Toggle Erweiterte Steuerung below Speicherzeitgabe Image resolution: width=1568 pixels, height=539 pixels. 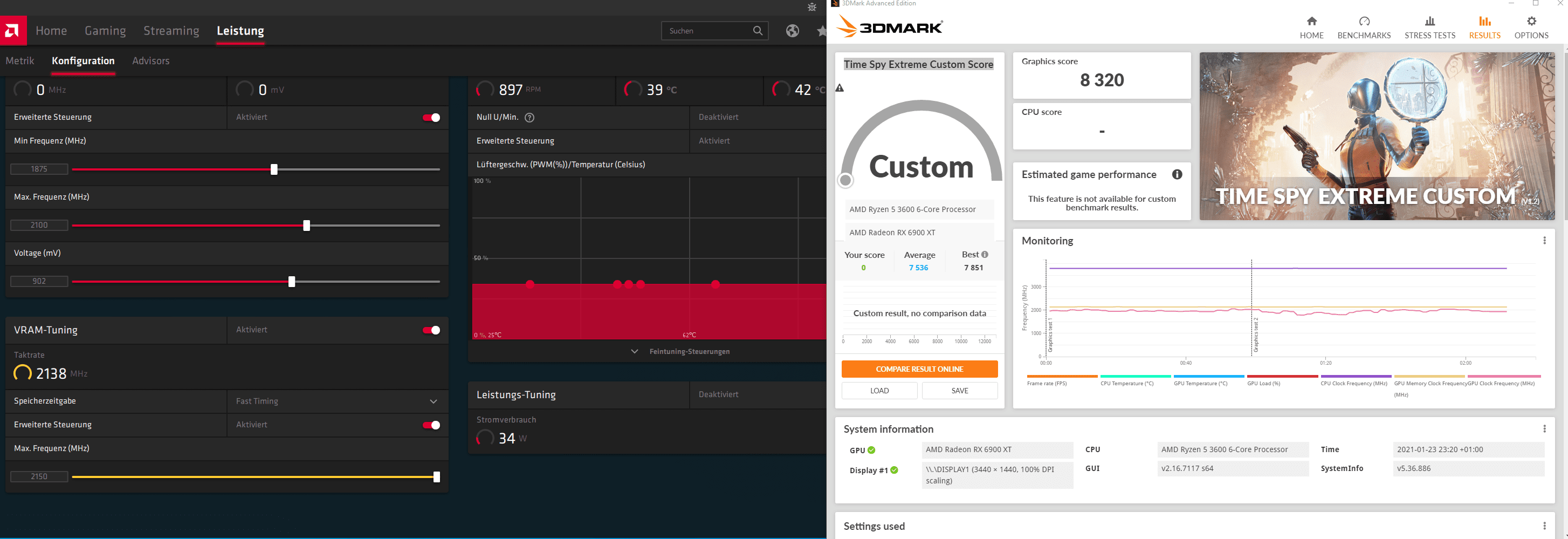tap(431, 425)
